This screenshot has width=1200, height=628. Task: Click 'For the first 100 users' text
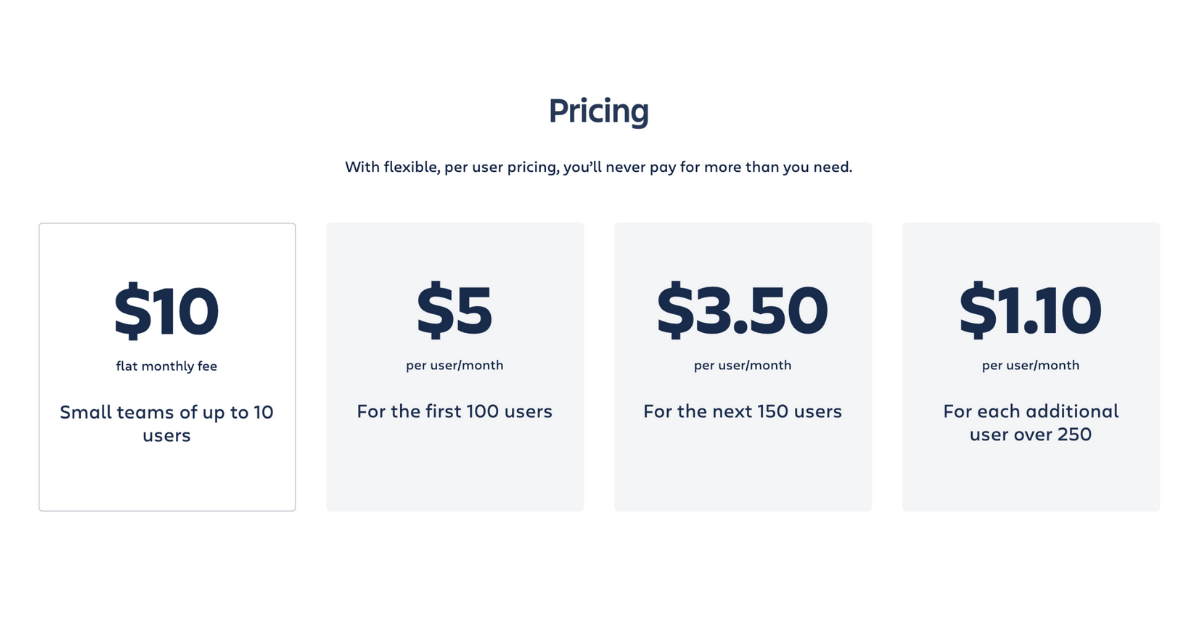(x=455, y=411)
